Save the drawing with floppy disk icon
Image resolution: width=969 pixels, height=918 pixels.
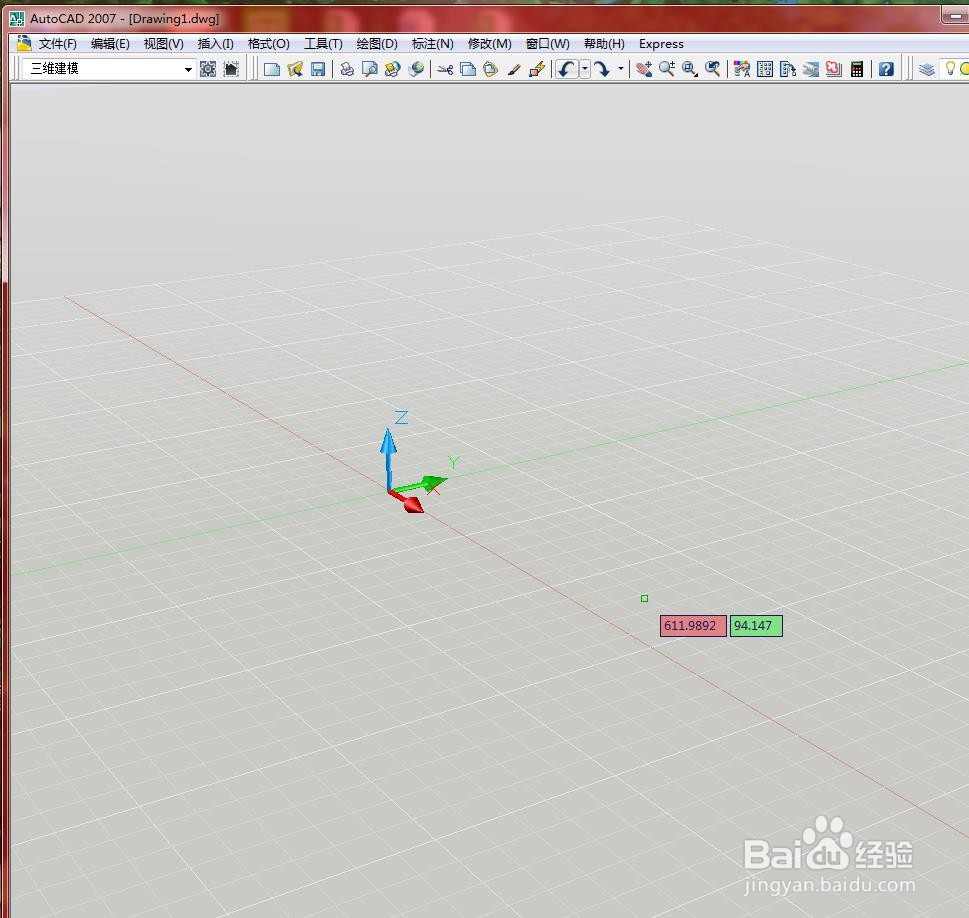318,69
